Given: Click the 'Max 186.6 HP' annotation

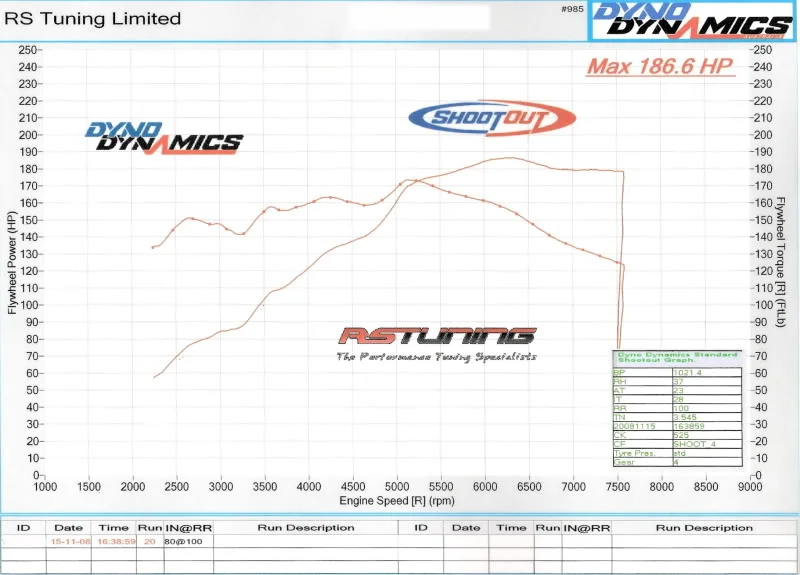Looking at the screenshot, I should 660,66.
